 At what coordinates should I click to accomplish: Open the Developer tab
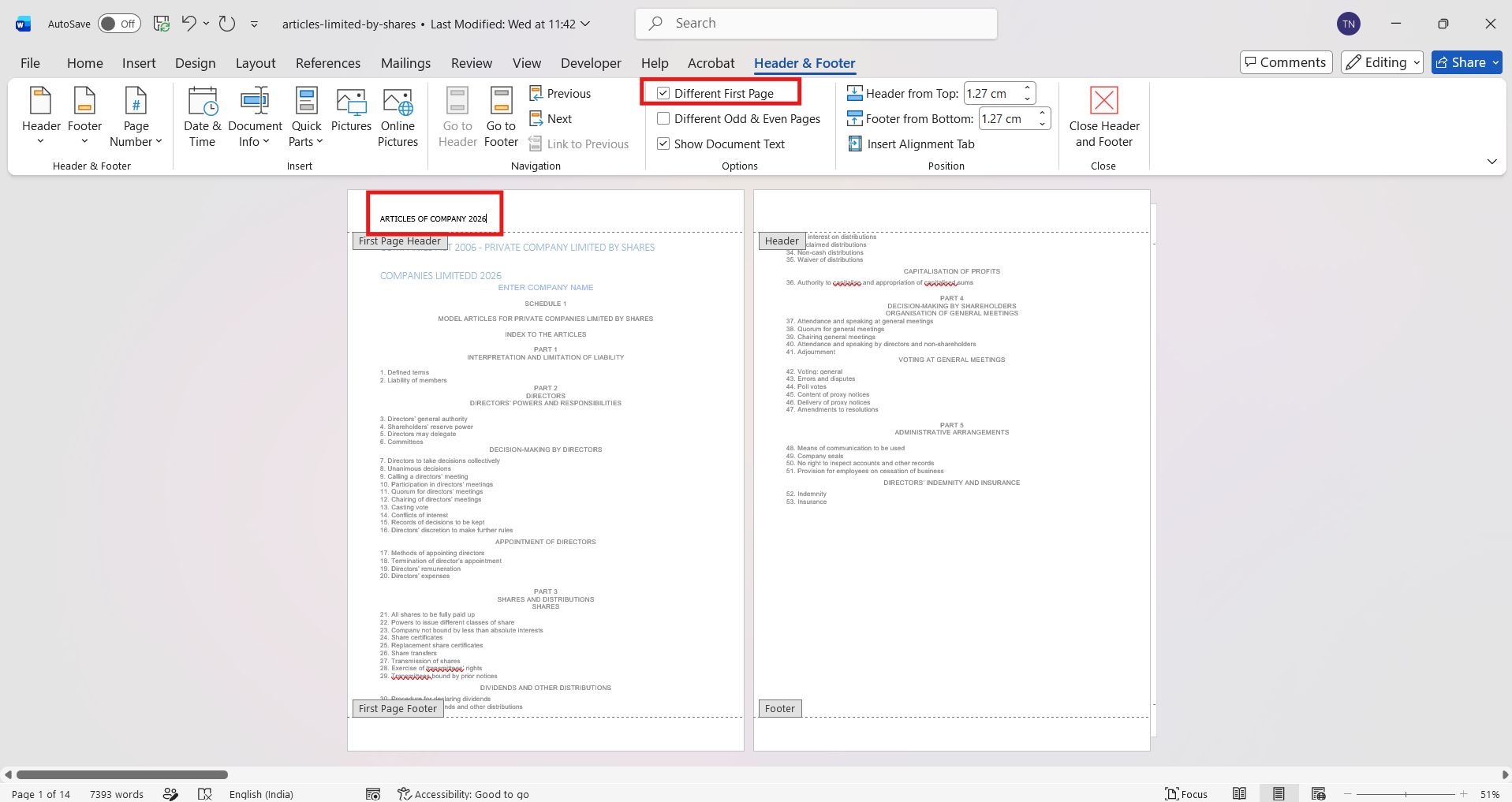(591, 63)
